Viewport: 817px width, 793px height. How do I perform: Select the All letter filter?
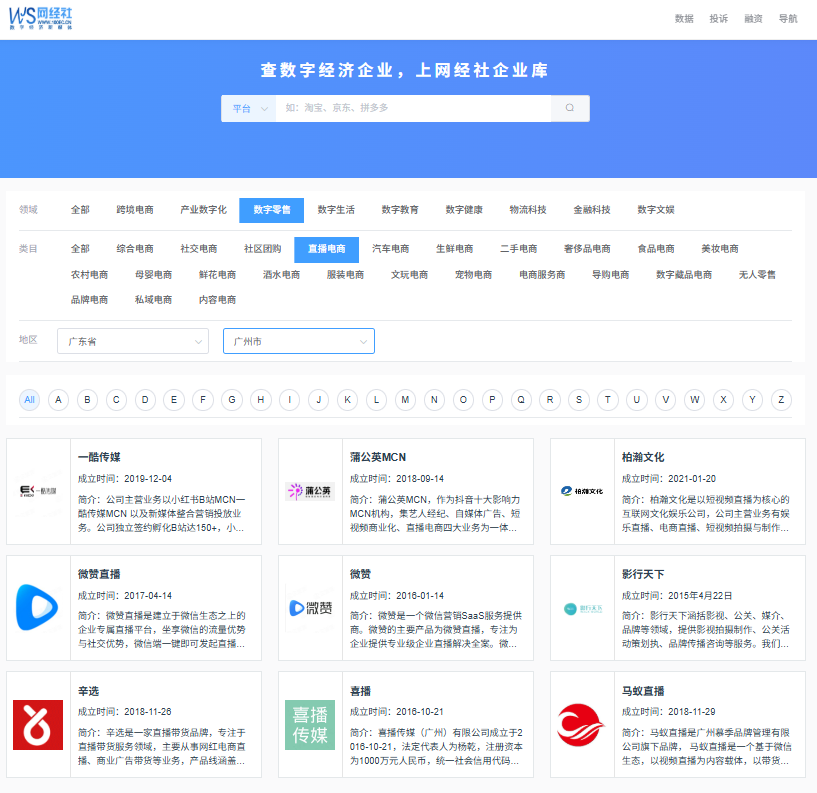click(x=30, y=400)
